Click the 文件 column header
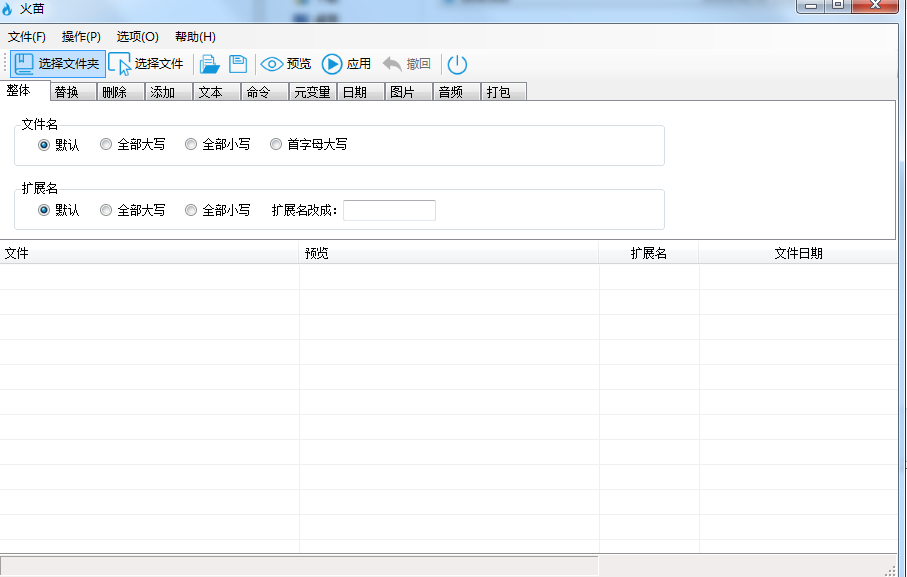This screenshot has height=577, width=907. (x=149, y=253)
